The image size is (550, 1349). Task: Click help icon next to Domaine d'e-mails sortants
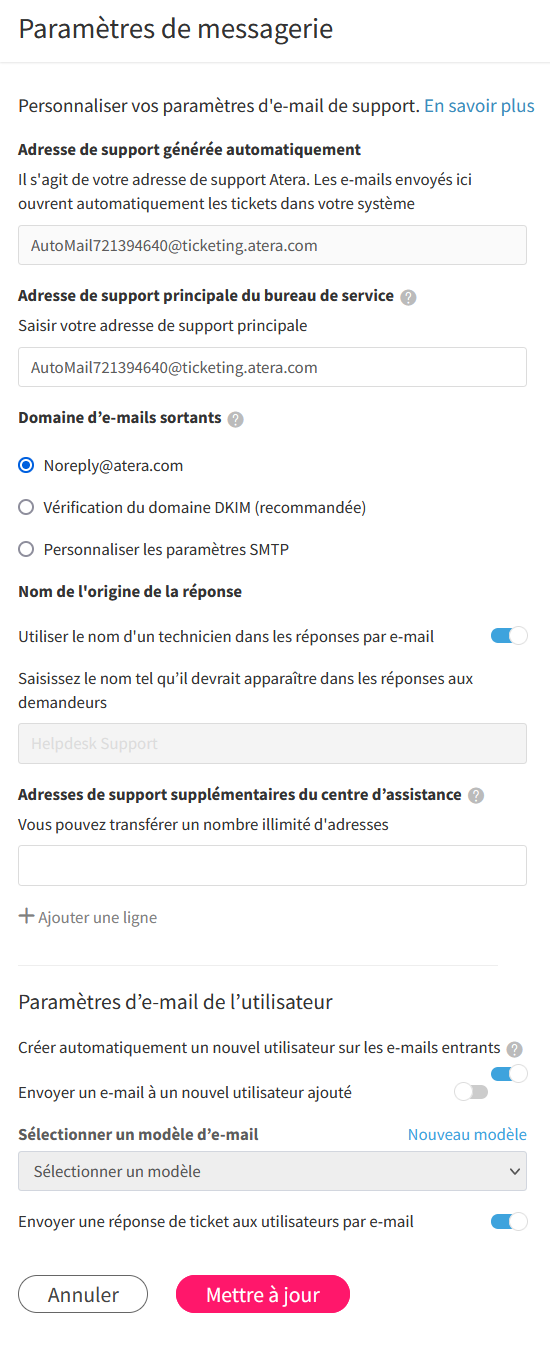tap(235, 419)
